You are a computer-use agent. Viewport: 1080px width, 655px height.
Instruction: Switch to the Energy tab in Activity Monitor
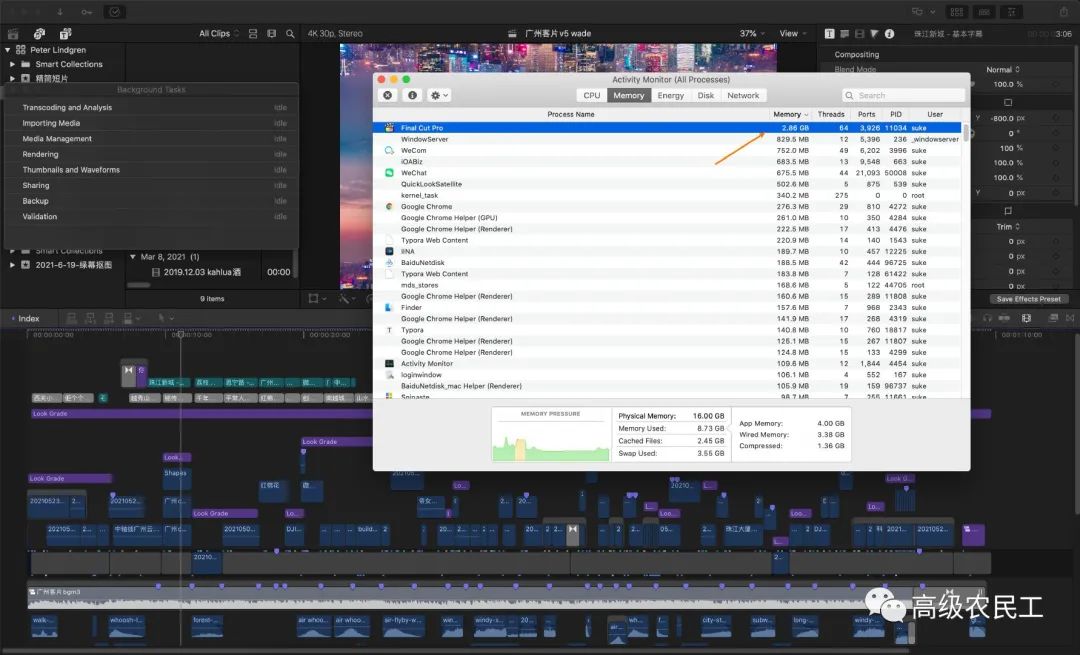click(x=670, y=96)
